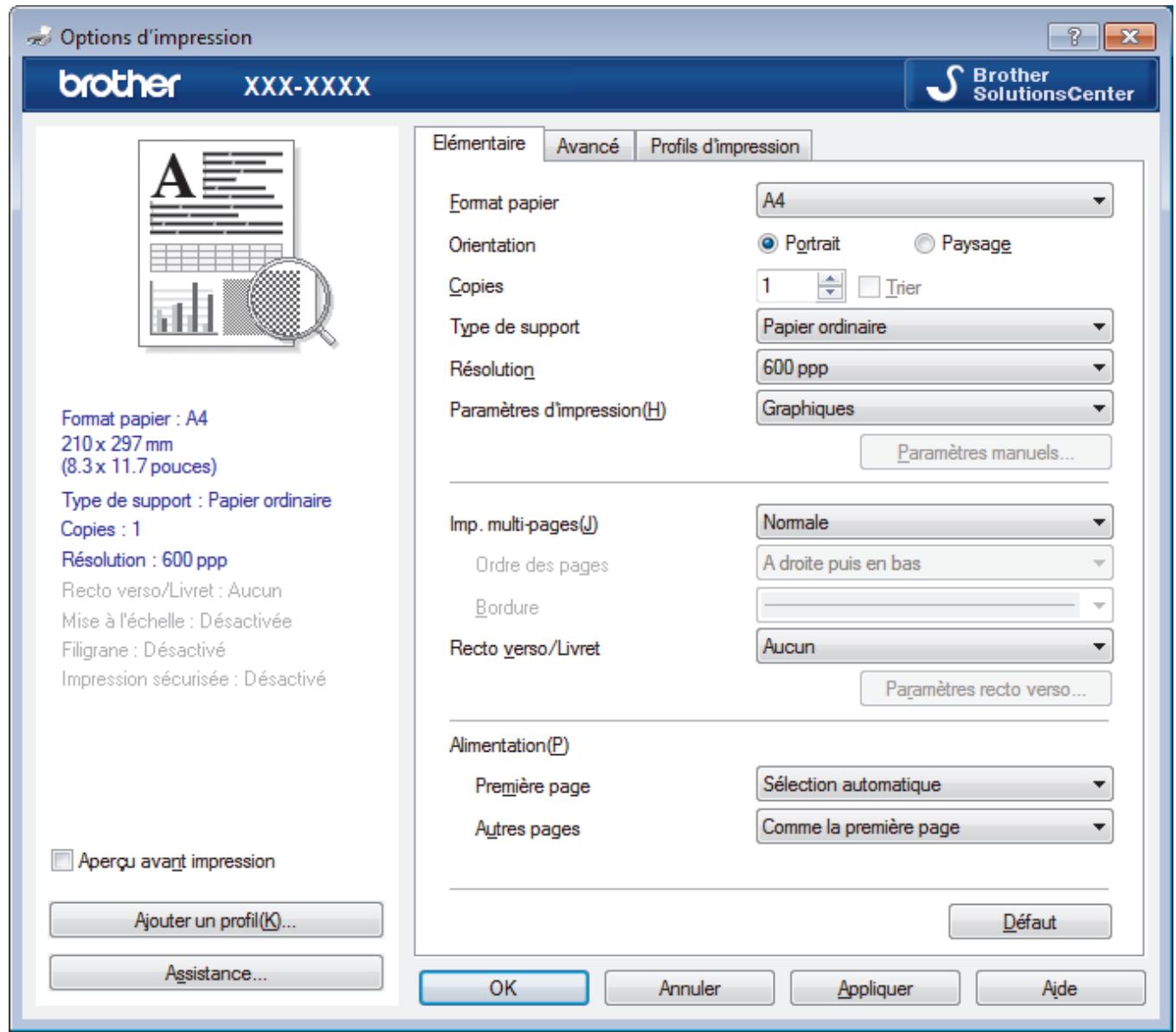Click the 'Copies : 1' summary text
The height and width of the screenshot is (1032, 1176).
[x=100, y=529]
